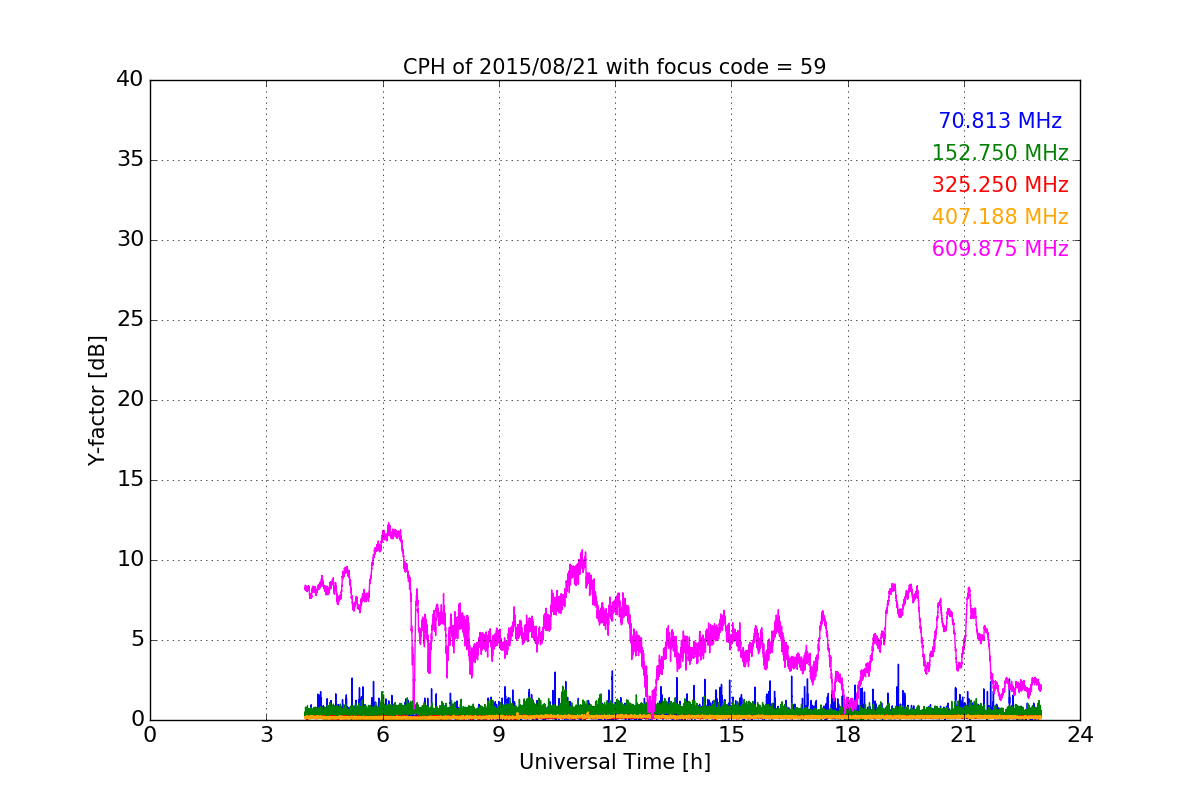Click the Universal Time [h] axis label
This screenshot has height=800, width=1200.
click(x=614, y=762)
